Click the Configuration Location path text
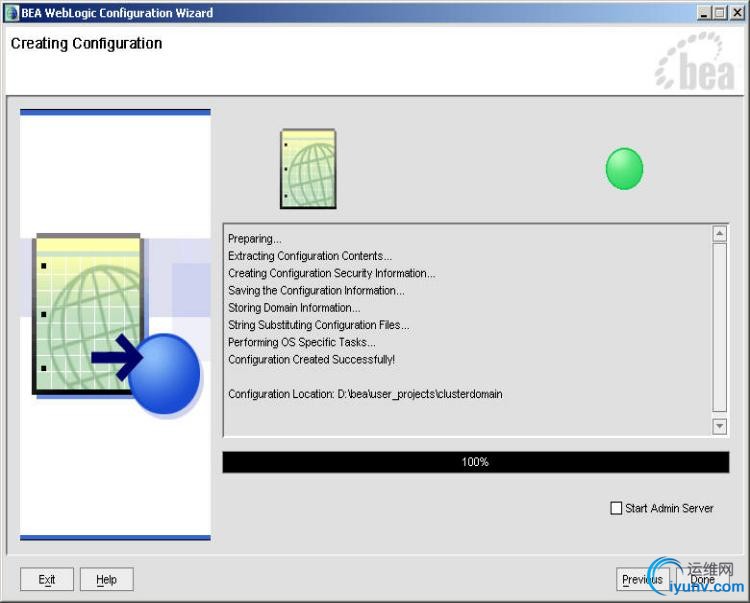Viewport: 750px width, 603px height. pos(365,394)
